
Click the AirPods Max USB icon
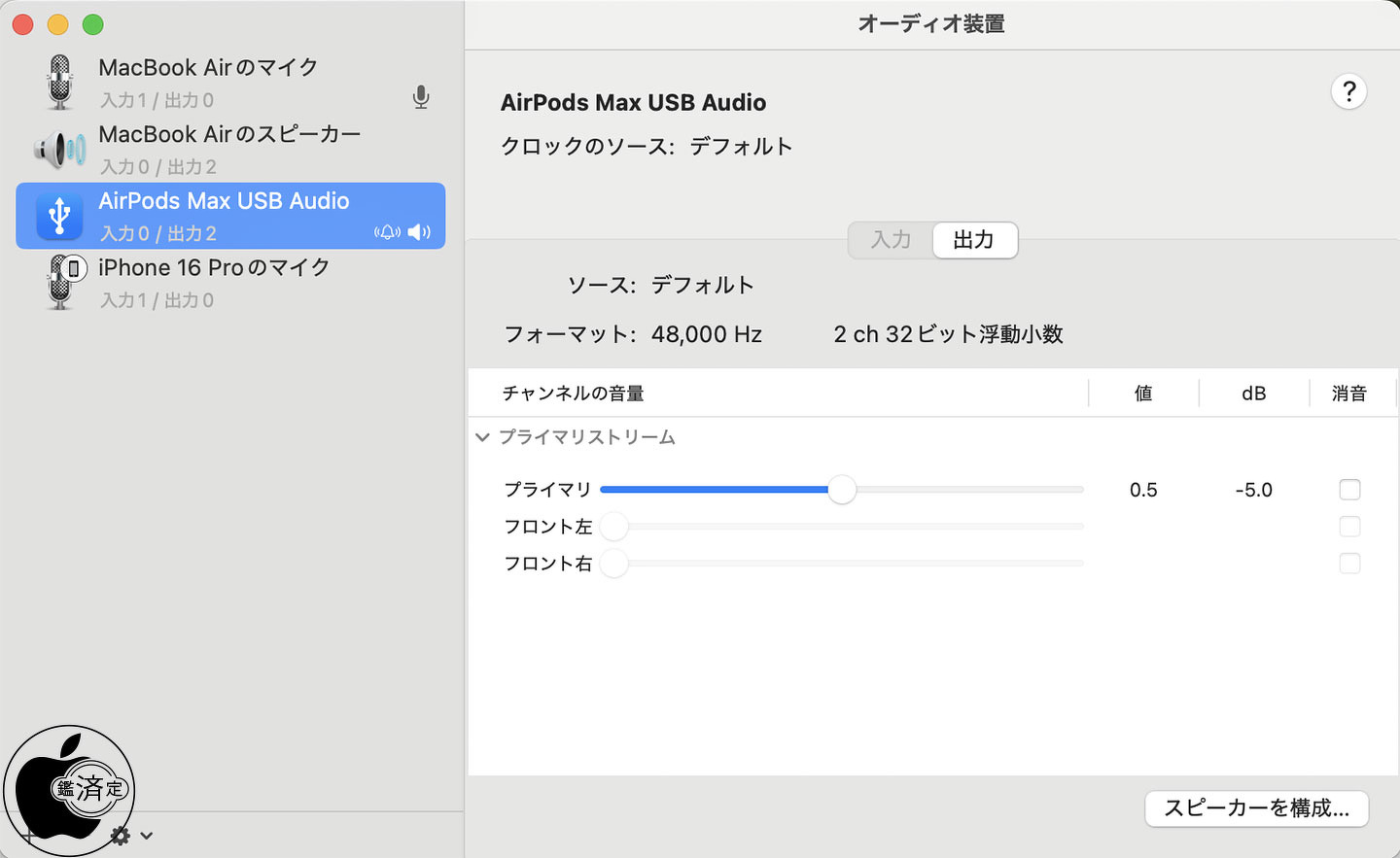click(59, 216)
